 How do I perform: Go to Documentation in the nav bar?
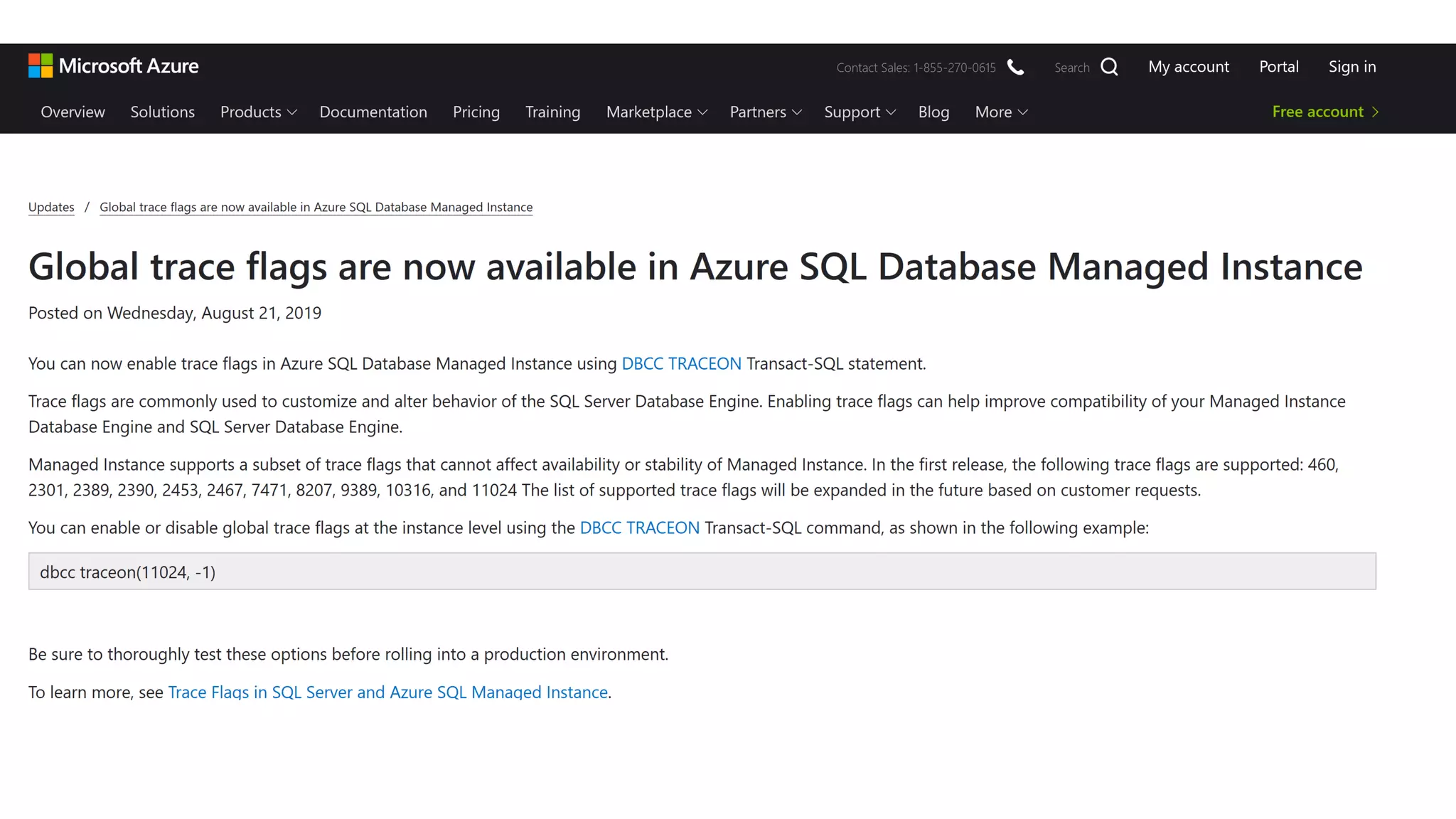(373, 112)
